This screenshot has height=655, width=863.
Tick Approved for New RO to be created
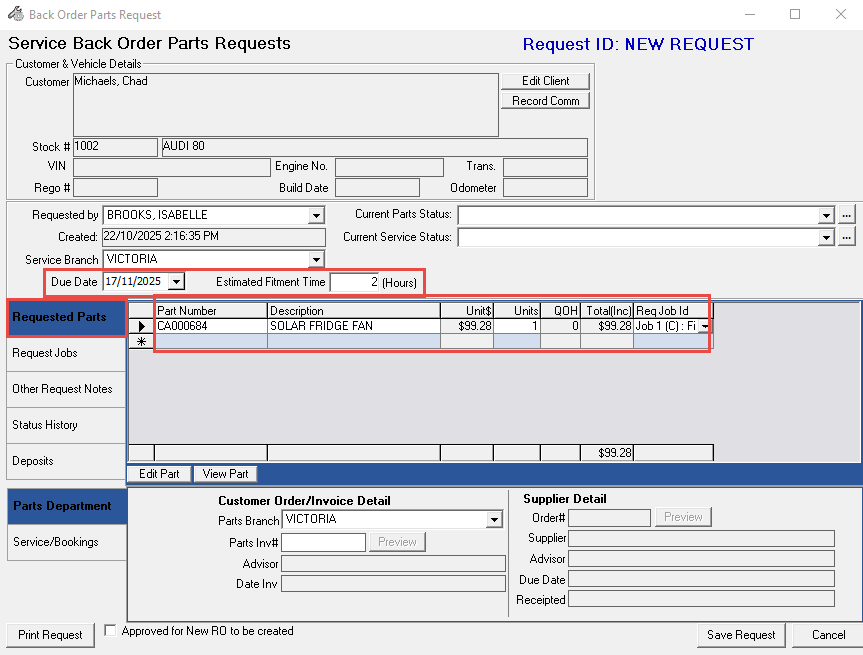click(111, 631)
